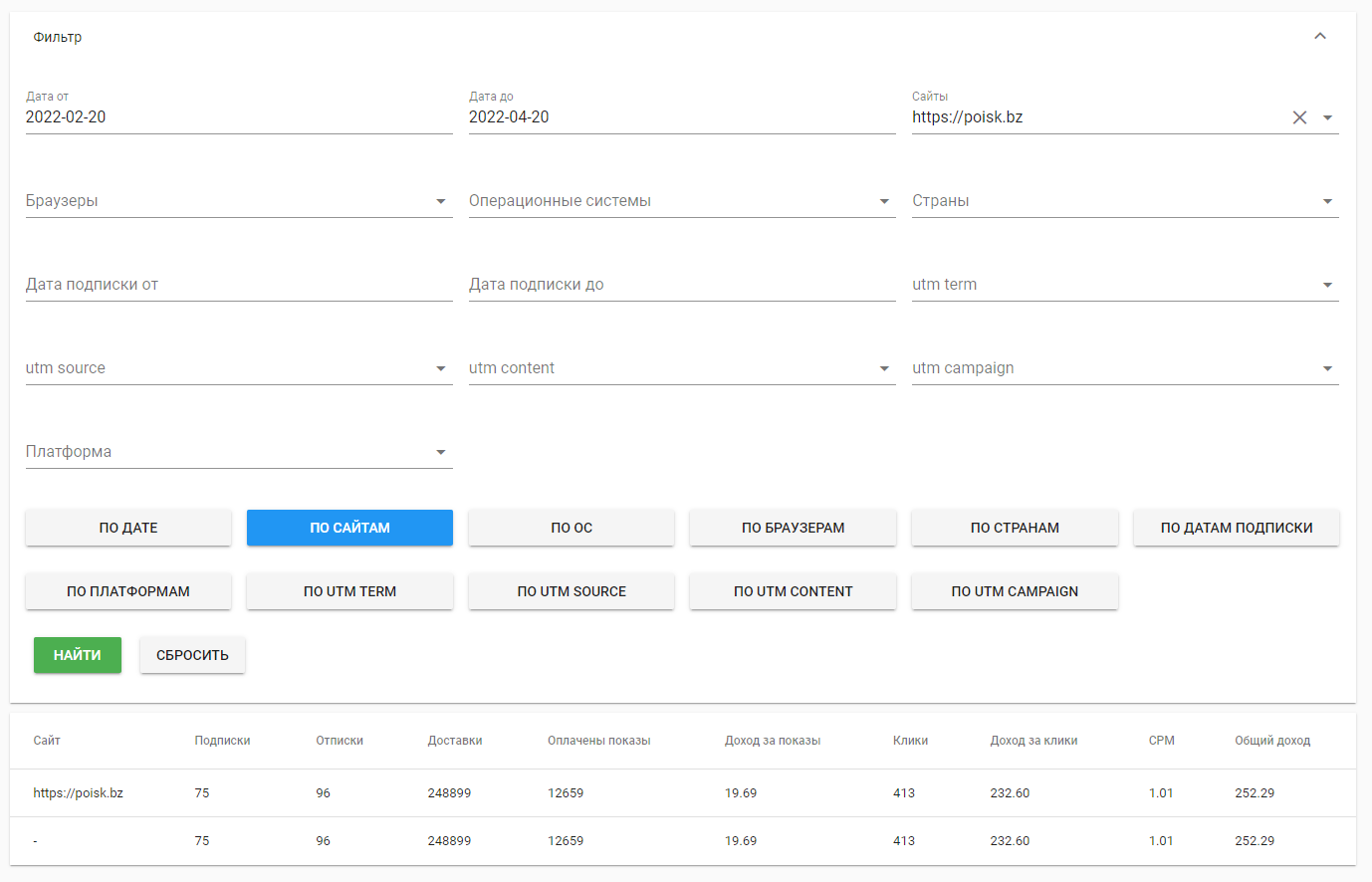This screenshot has height=882, width=1372.
Task: Group statistics ПО БРАУЗЕРАМ
Action: click(793, 528)
